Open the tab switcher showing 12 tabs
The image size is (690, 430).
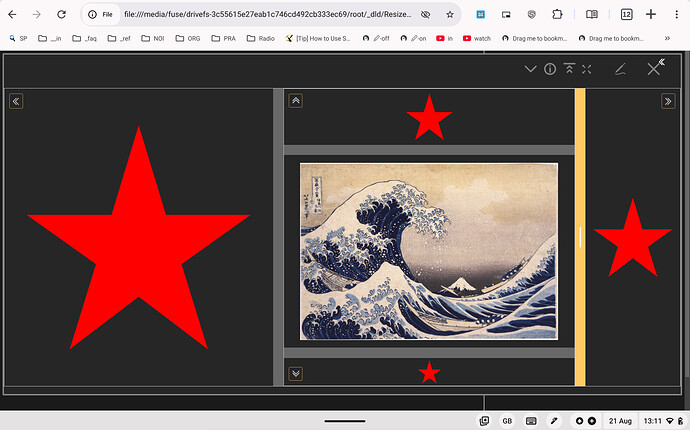627,15
